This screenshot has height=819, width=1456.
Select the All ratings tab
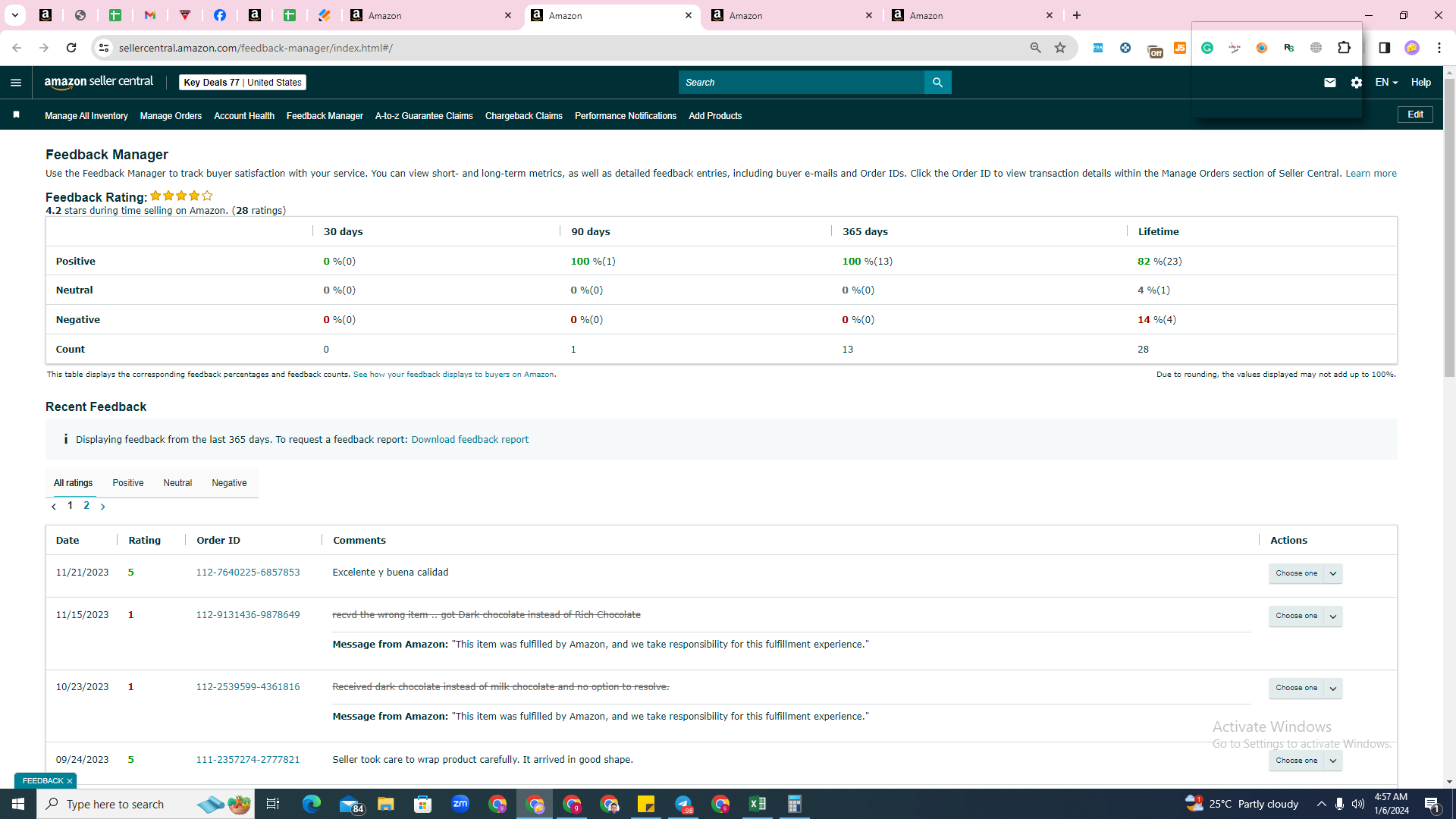click(74, 483)
